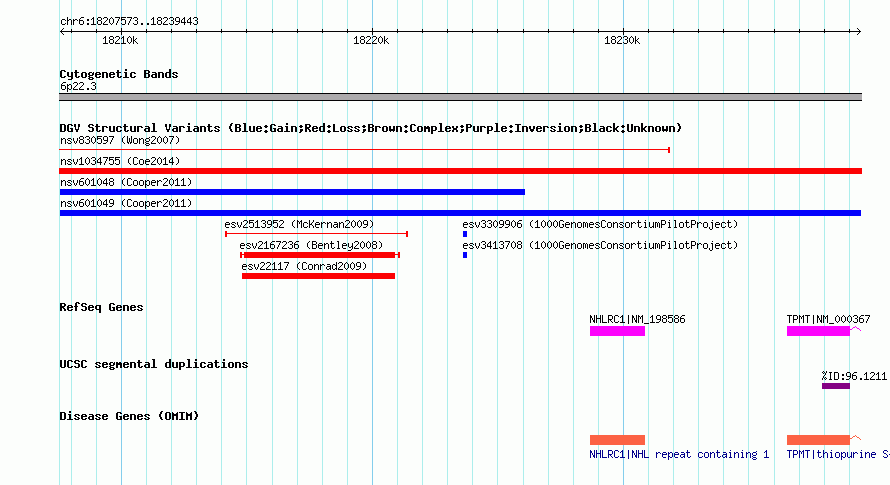Click the Cytogenetic Bands track title
Screen dimensions: 890x485
(x=119, y=74)
